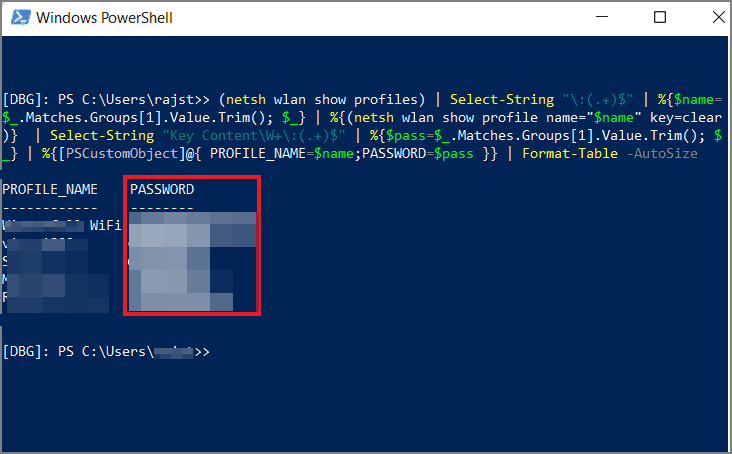This screenshot has height=454, width=732.
Task: Maximize the PowerShell window
Action: click(659, 18)
